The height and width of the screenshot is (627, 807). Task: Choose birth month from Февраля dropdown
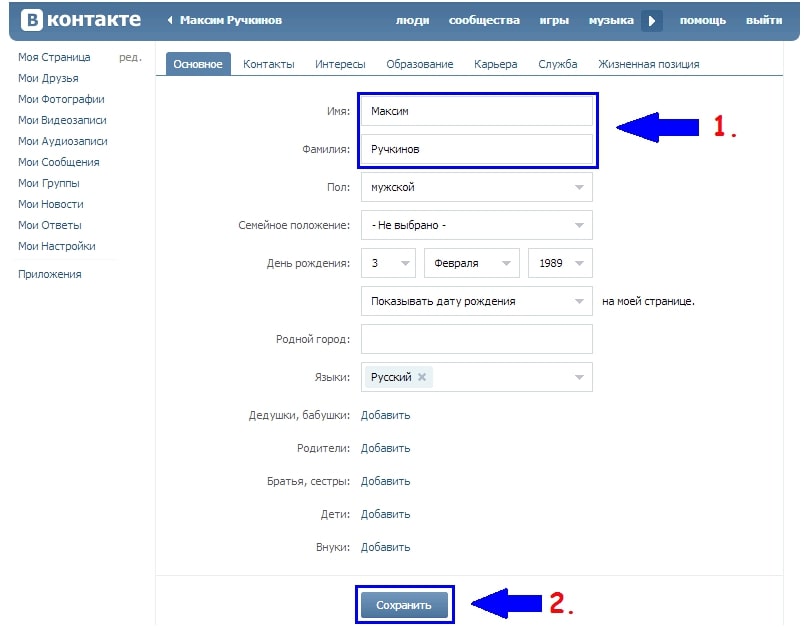click(472, 263)
